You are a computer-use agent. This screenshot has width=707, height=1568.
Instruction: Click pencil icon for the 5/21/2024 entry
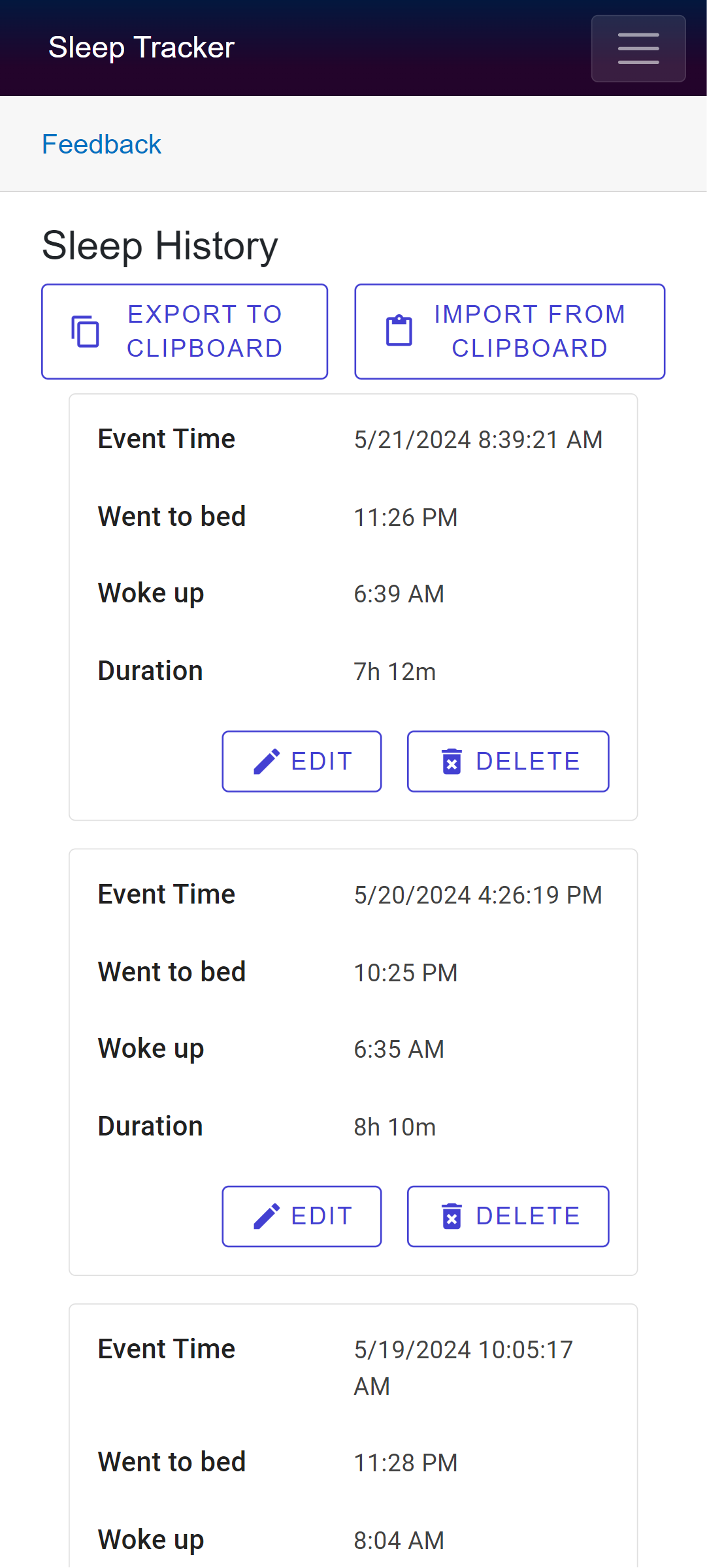click(267, 762)
